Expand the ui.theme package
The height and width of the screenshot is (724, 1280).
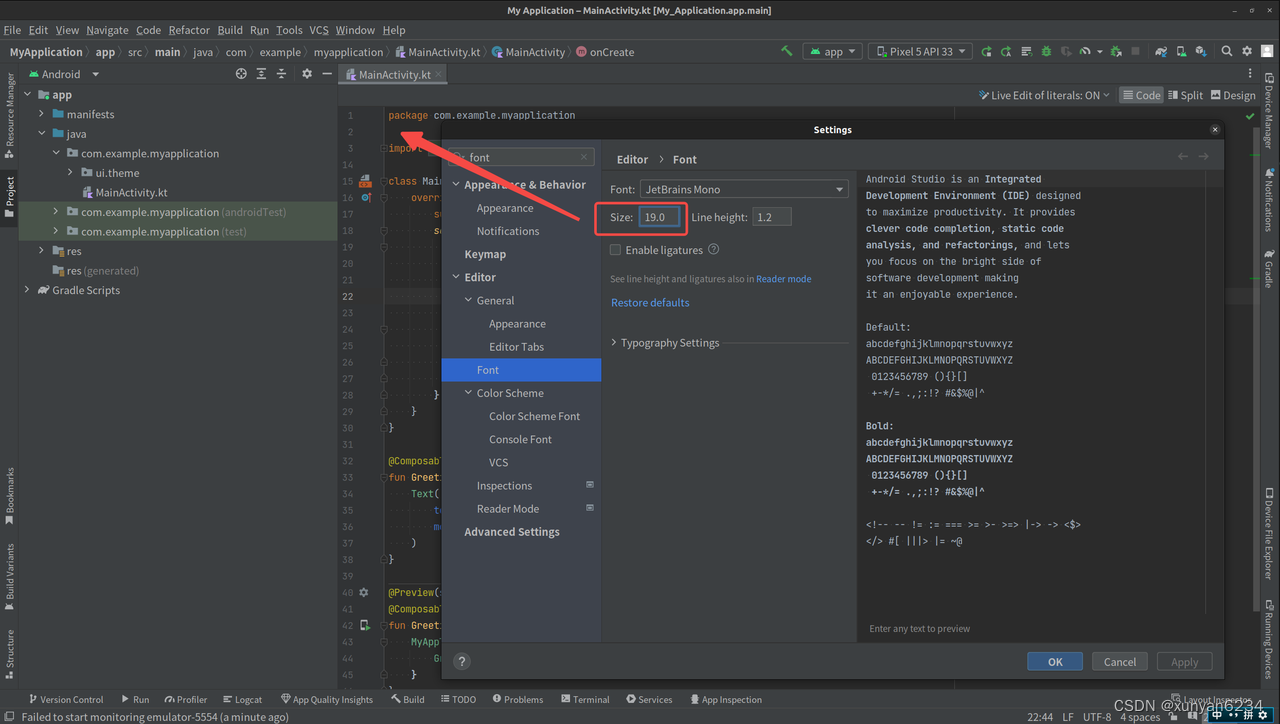(x=70, y=173)
